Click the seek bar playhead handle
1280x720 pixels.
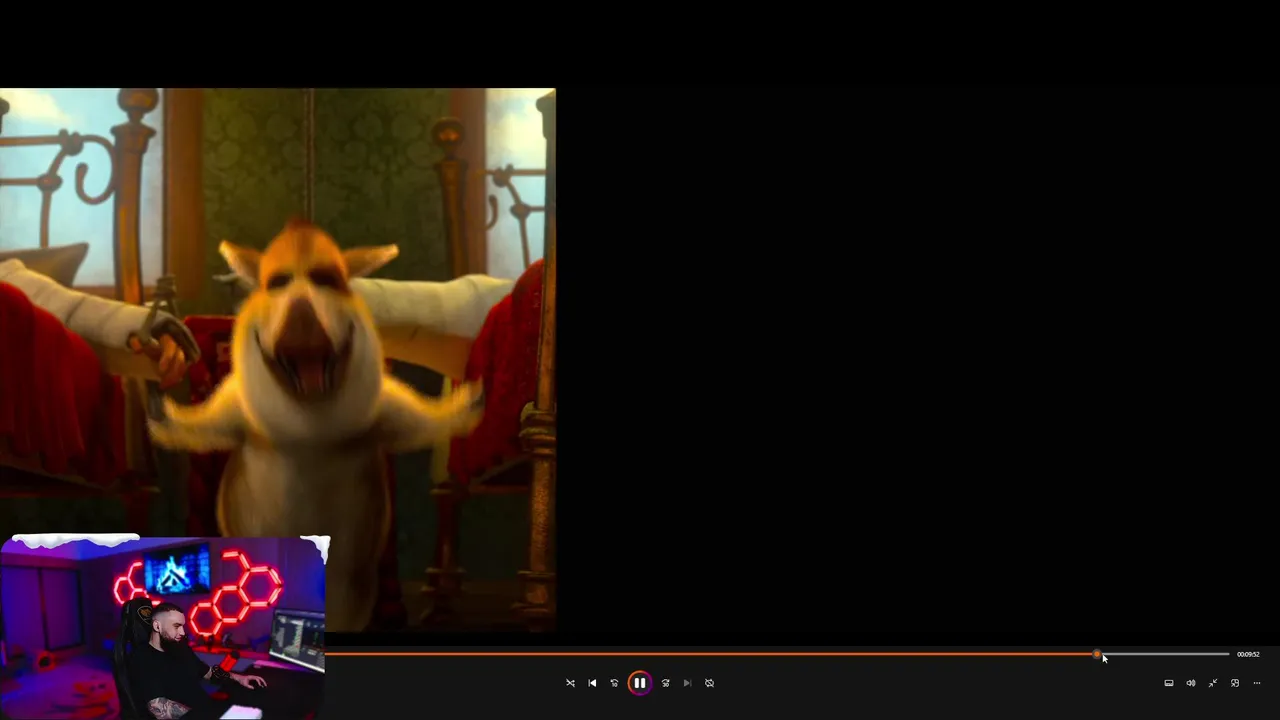coord(1097,654)
